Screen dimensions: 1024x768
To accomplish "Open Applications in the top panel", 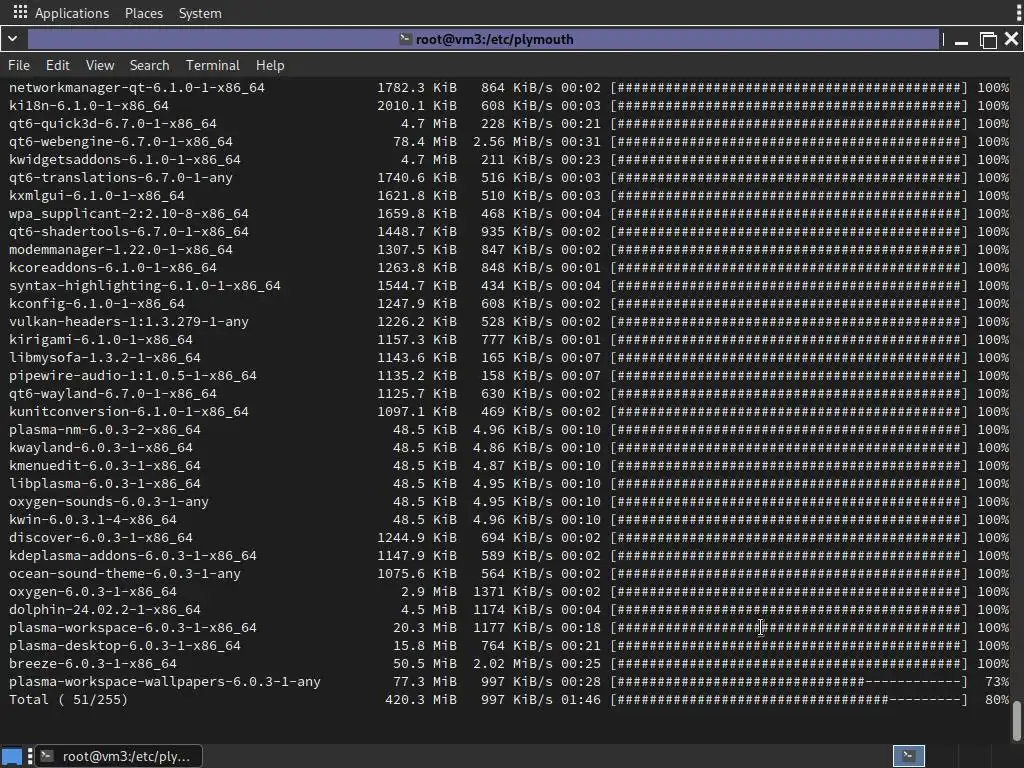I will coord(72,13).
